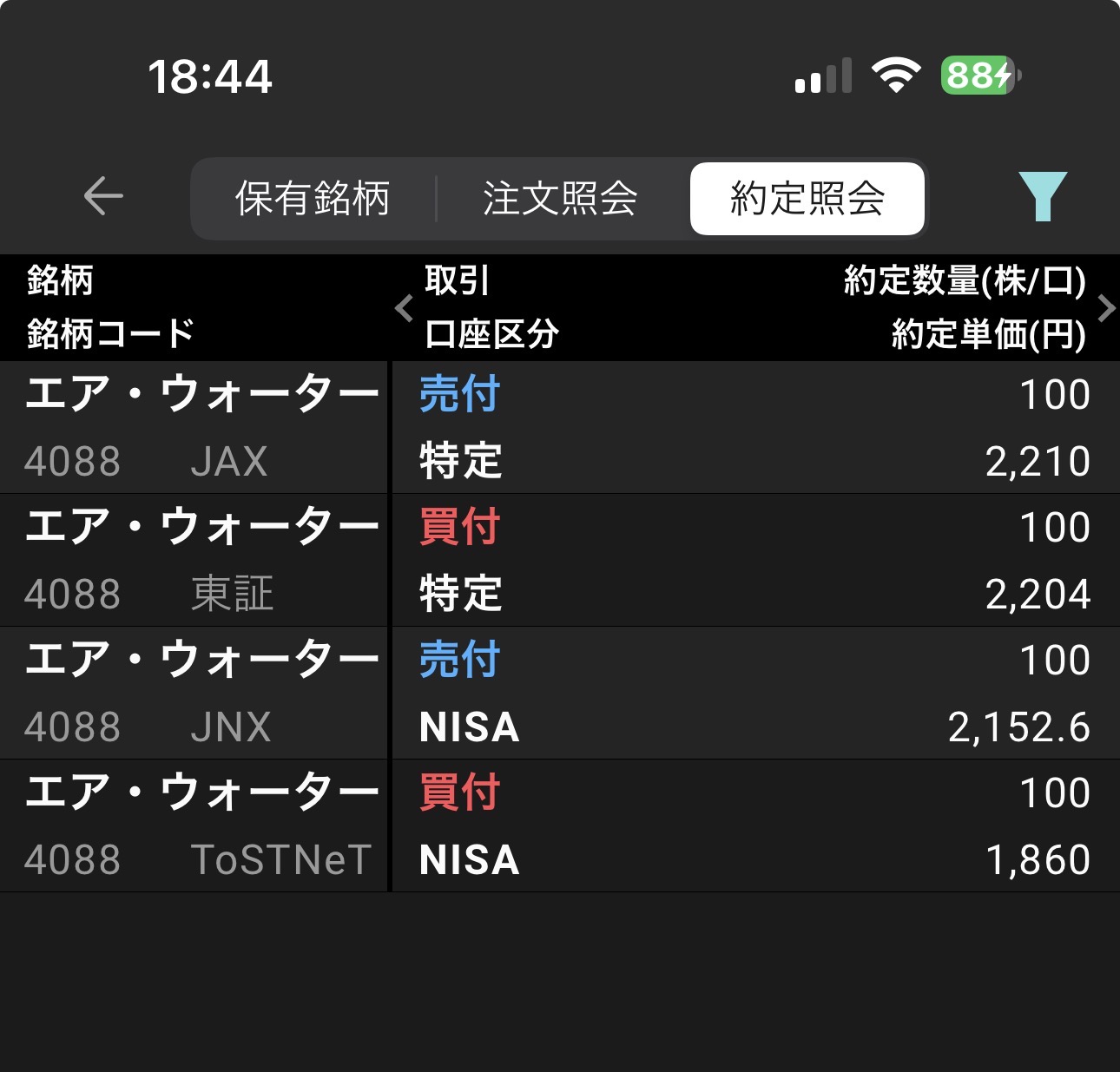The image size is (1120, 1072).
Task: Tap the back arrow icon
Action: (103, 196)
